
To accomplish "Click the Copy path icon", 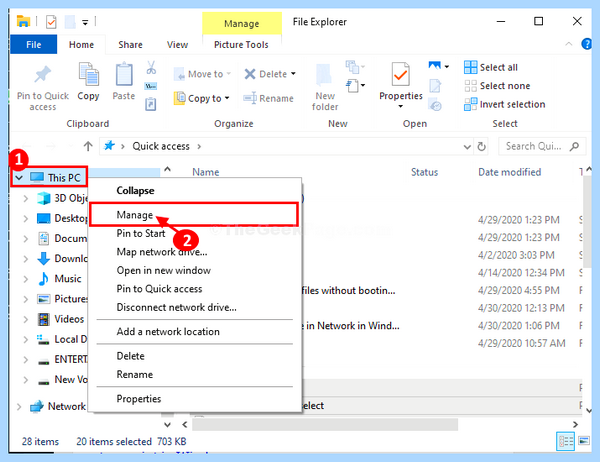I will [151, 86].
